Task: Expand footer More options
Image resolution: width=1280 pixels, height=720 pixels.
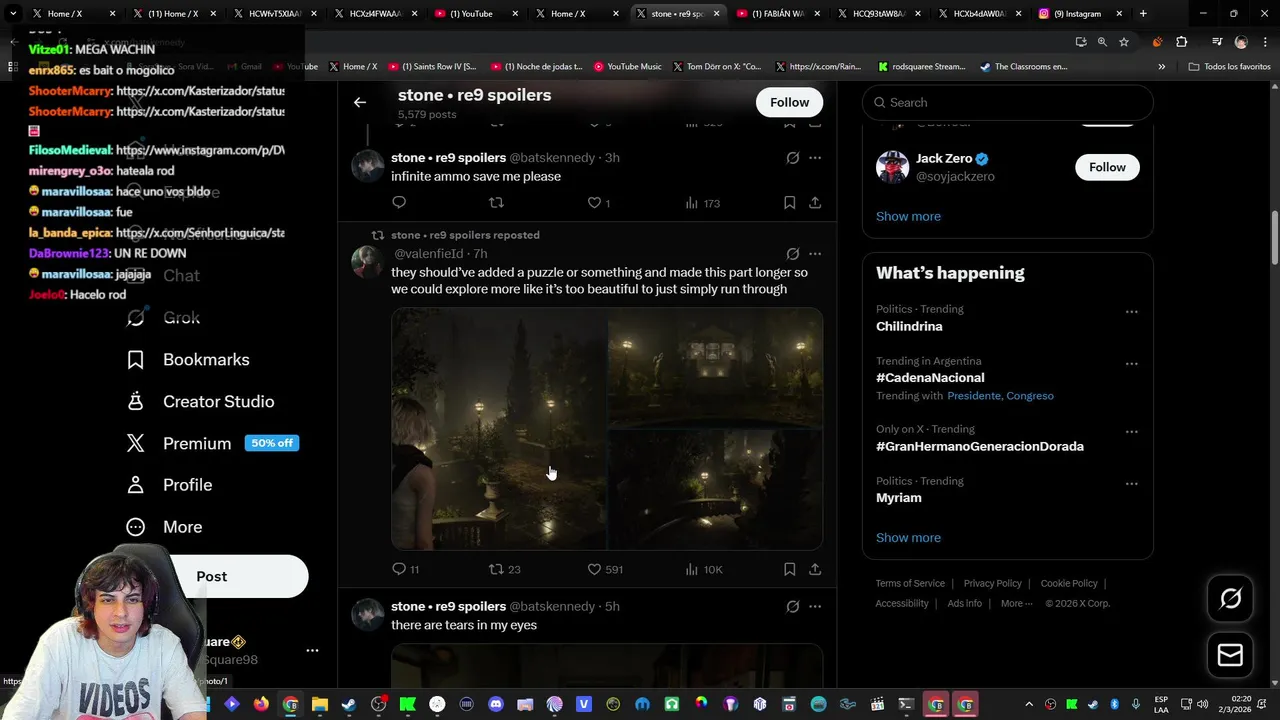Action: 1016,603
